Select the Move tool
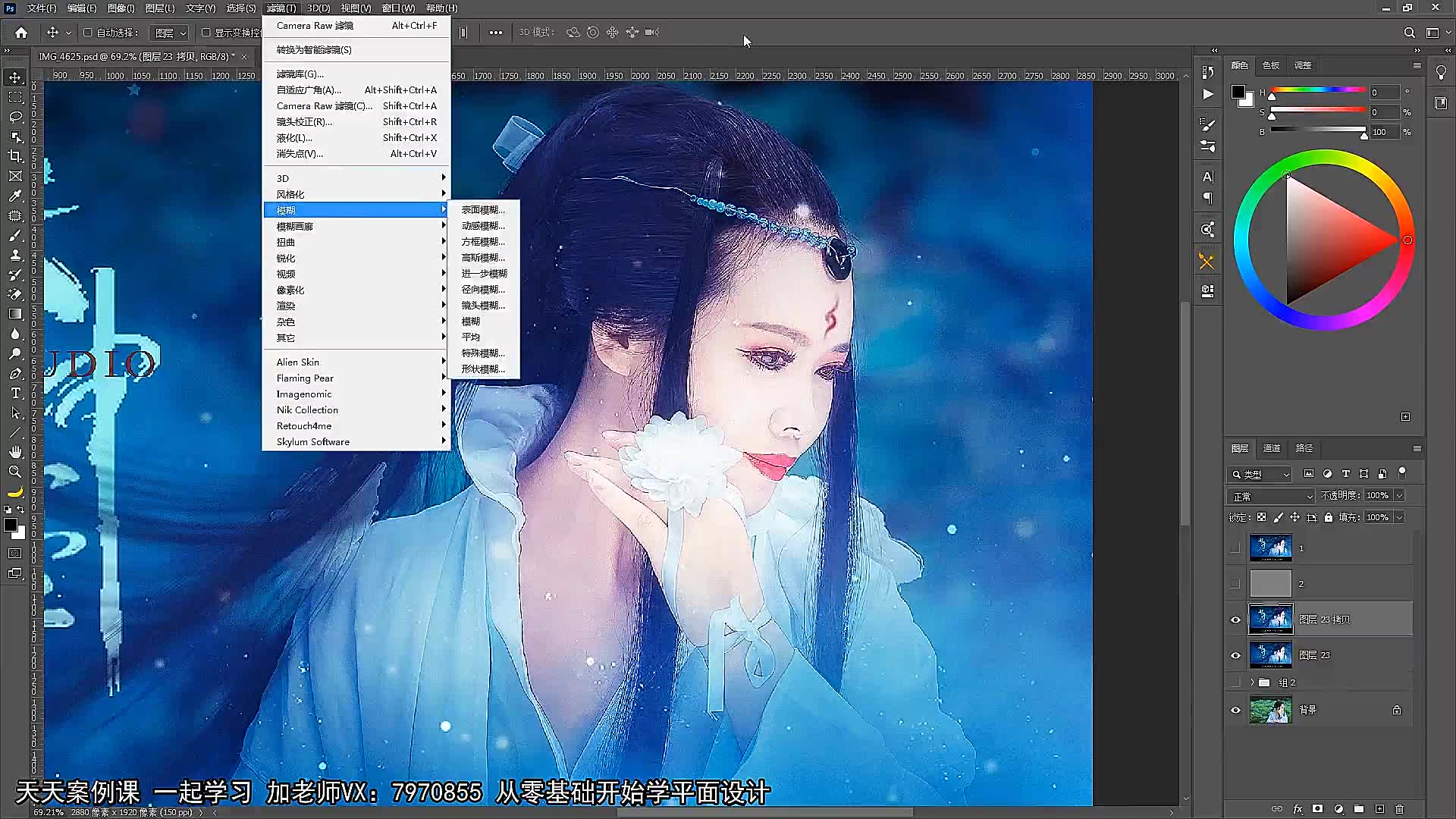 coord(15,77)
